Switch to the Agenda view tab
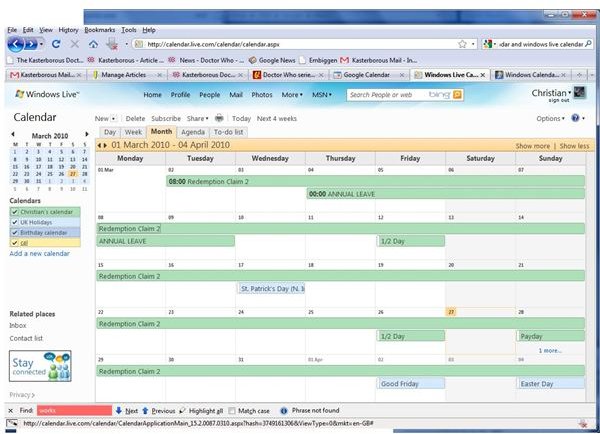 pyautogui.click(x=193, y=132)
